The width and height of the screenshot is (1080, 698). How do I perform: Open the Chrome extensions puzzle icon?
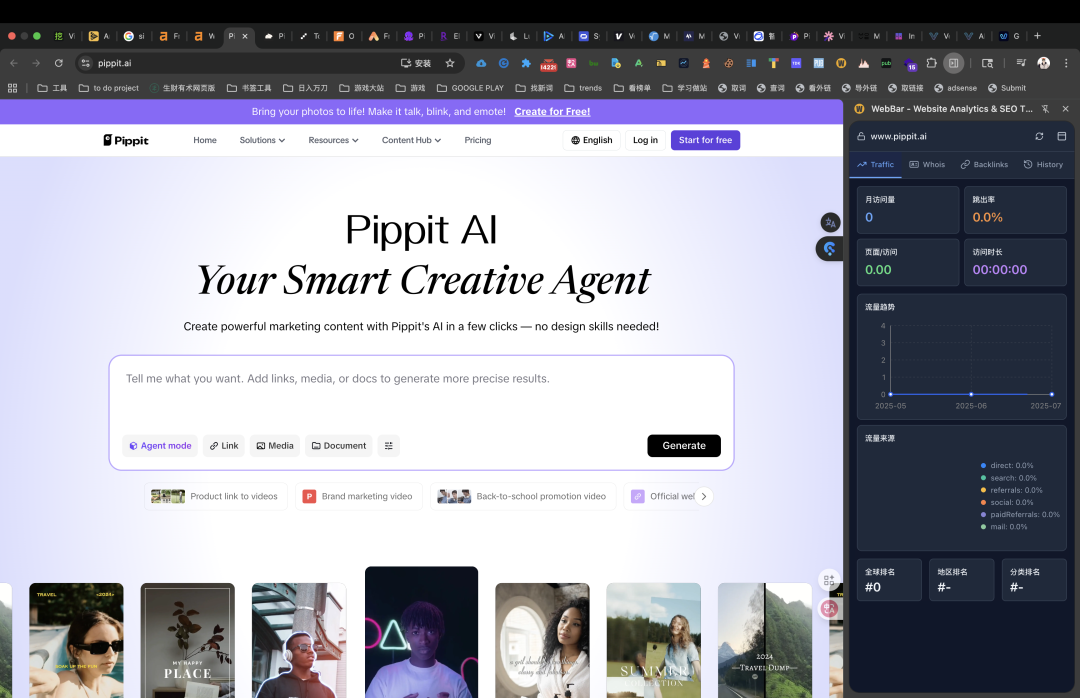[x=931, y=63]
